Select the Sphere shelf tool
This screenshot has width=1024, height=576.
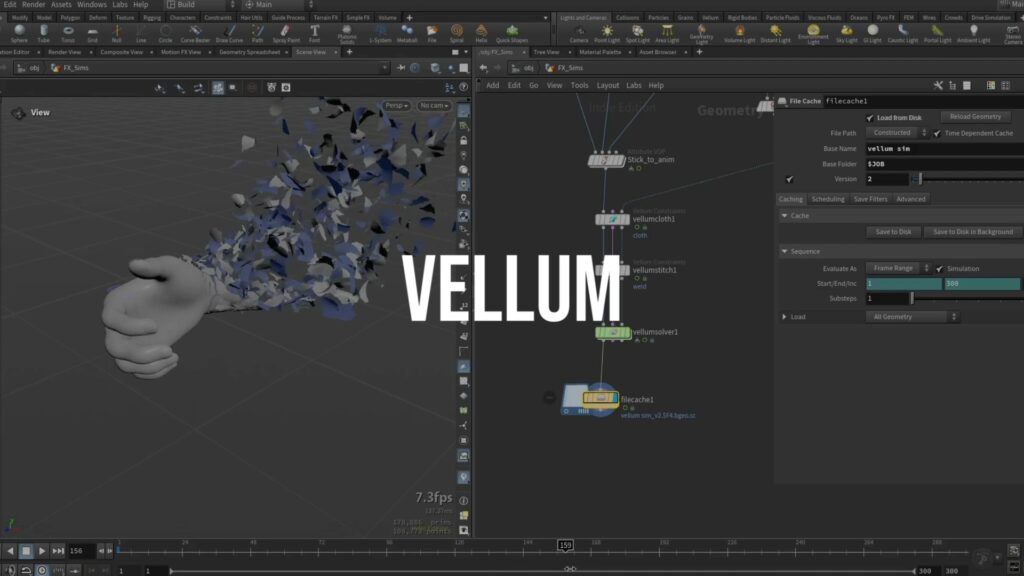pos(19,34)
